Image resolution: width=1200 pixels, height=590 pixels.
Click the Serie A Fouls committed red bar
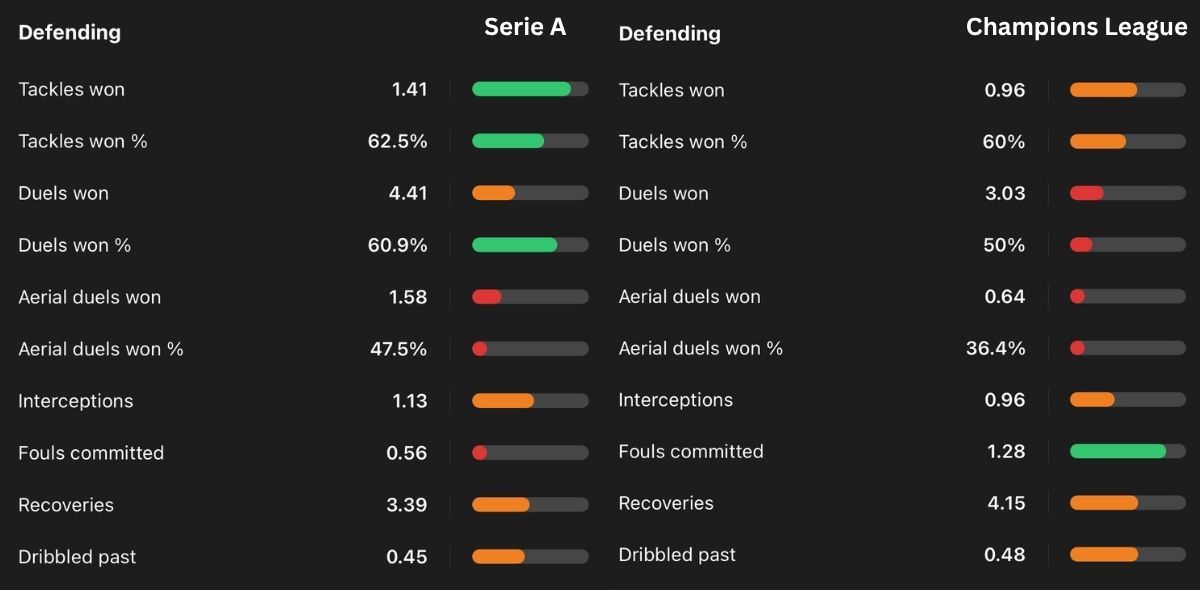(x=479, y=453)
